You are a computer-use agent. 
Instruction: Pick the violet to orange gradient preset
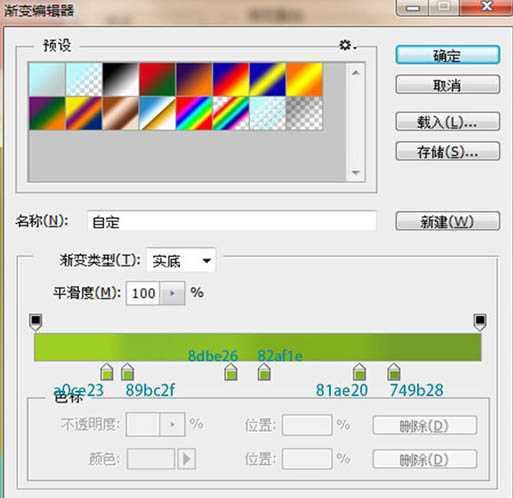click(194, 80)
